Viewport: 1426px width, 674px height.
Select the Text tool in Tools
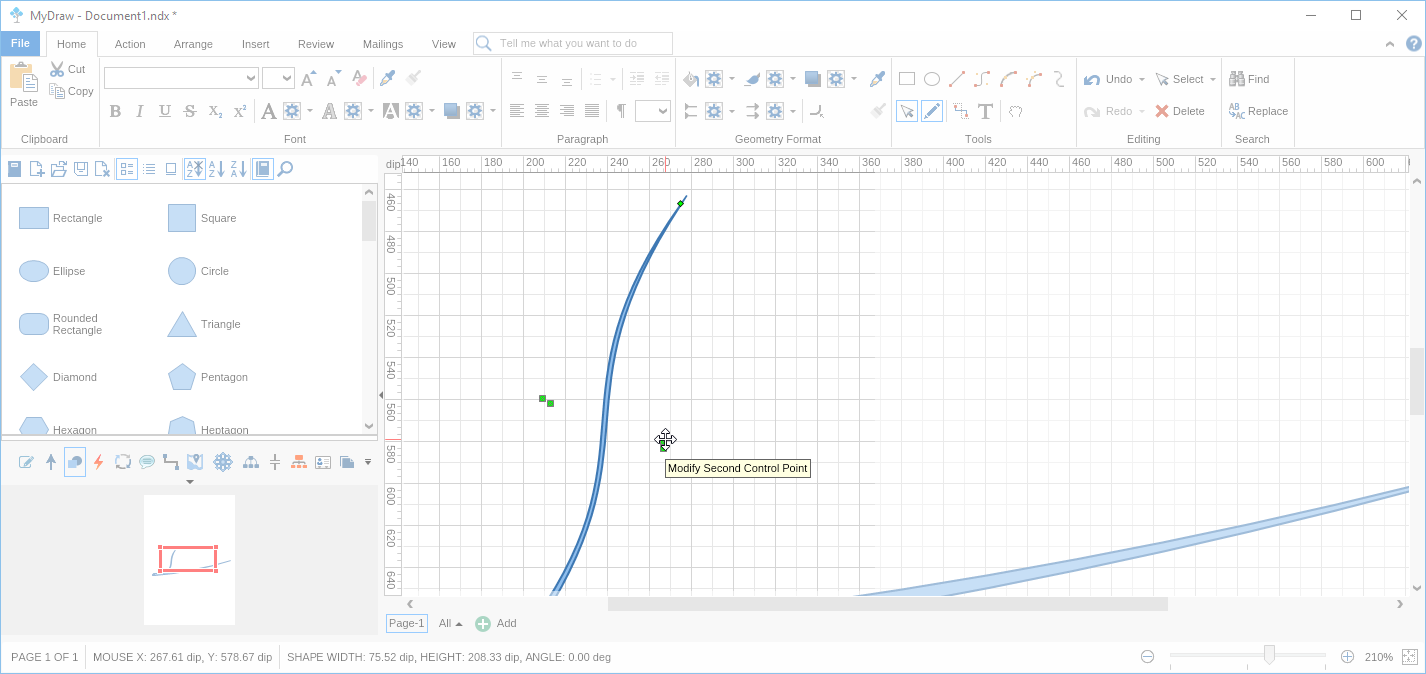985,111
